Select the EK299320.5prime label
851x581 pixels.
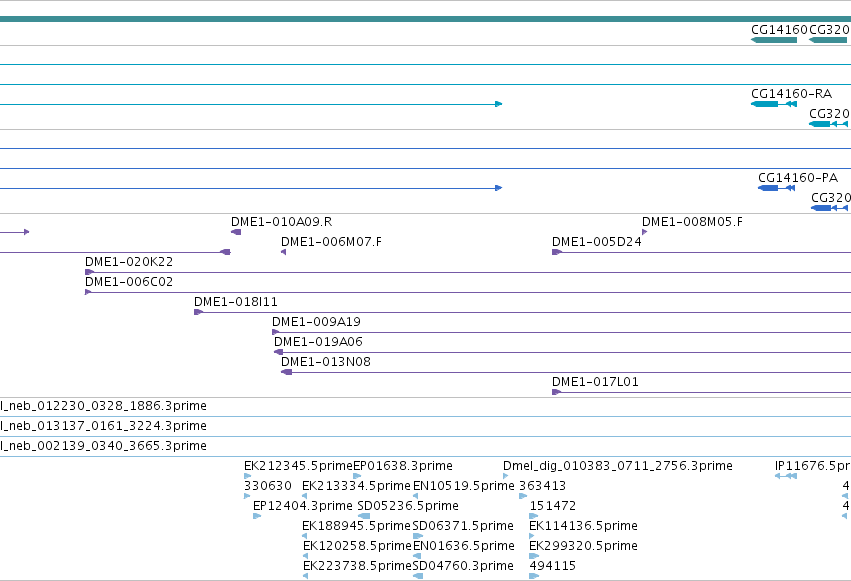click(583, 546)
